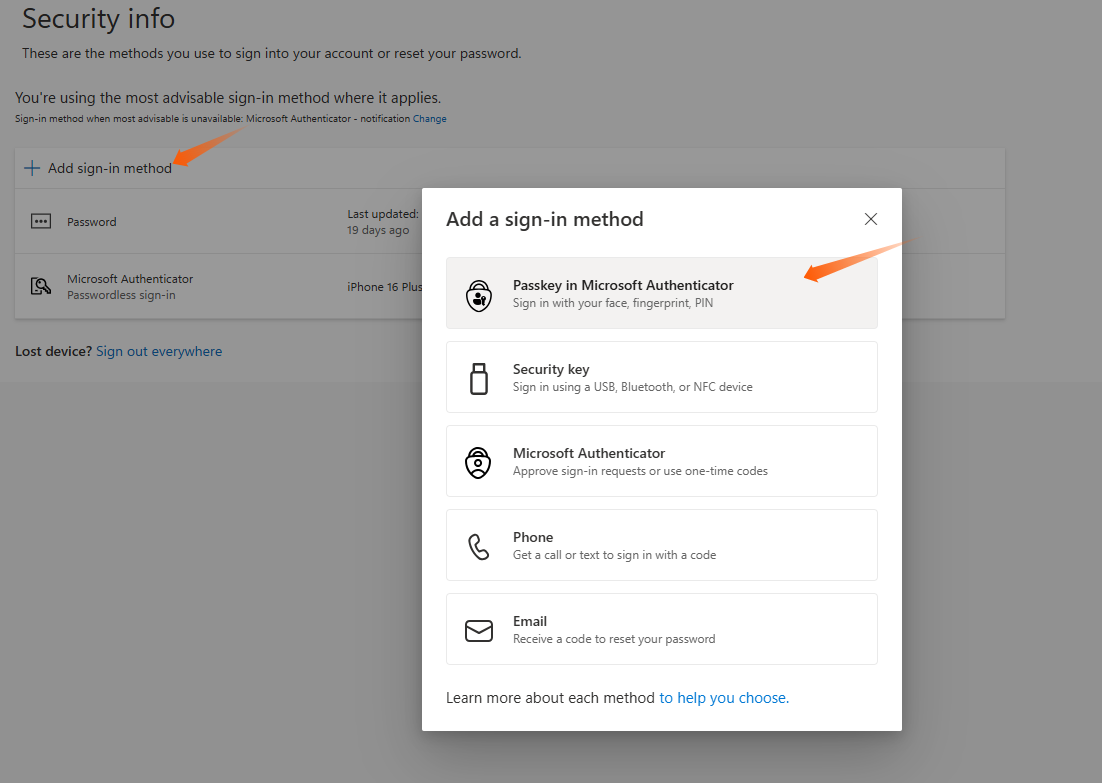
Task: Click the plus icon beside Add sign-in method
Action: click(x=32, y=168)
